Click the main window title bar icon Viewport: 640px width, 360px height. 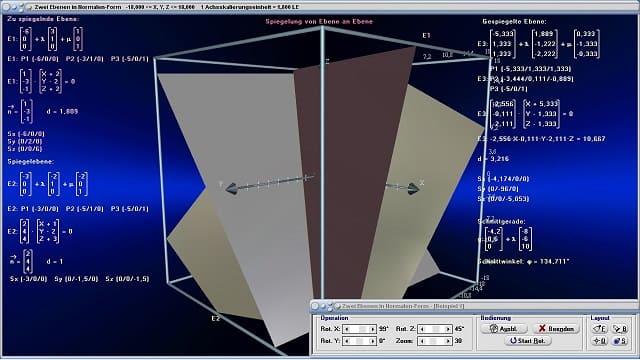pyautogui.click(x=29, y=7)
